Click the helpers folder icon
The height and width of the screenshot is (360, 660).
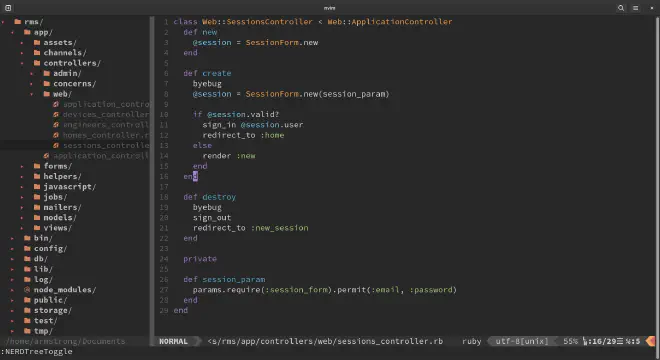click(37, 176)
